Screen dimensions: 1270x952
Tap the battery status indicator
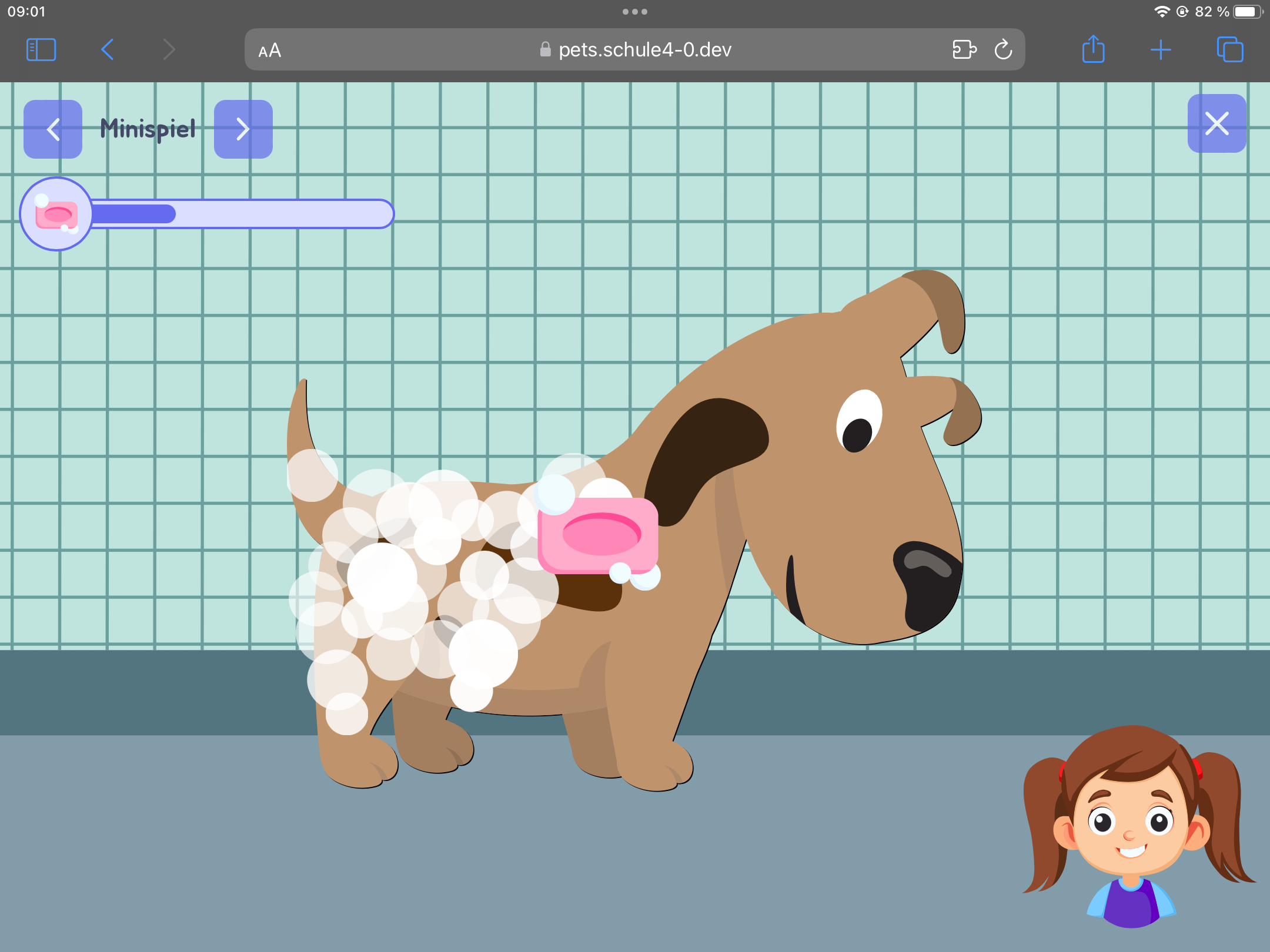point(1246,12)
